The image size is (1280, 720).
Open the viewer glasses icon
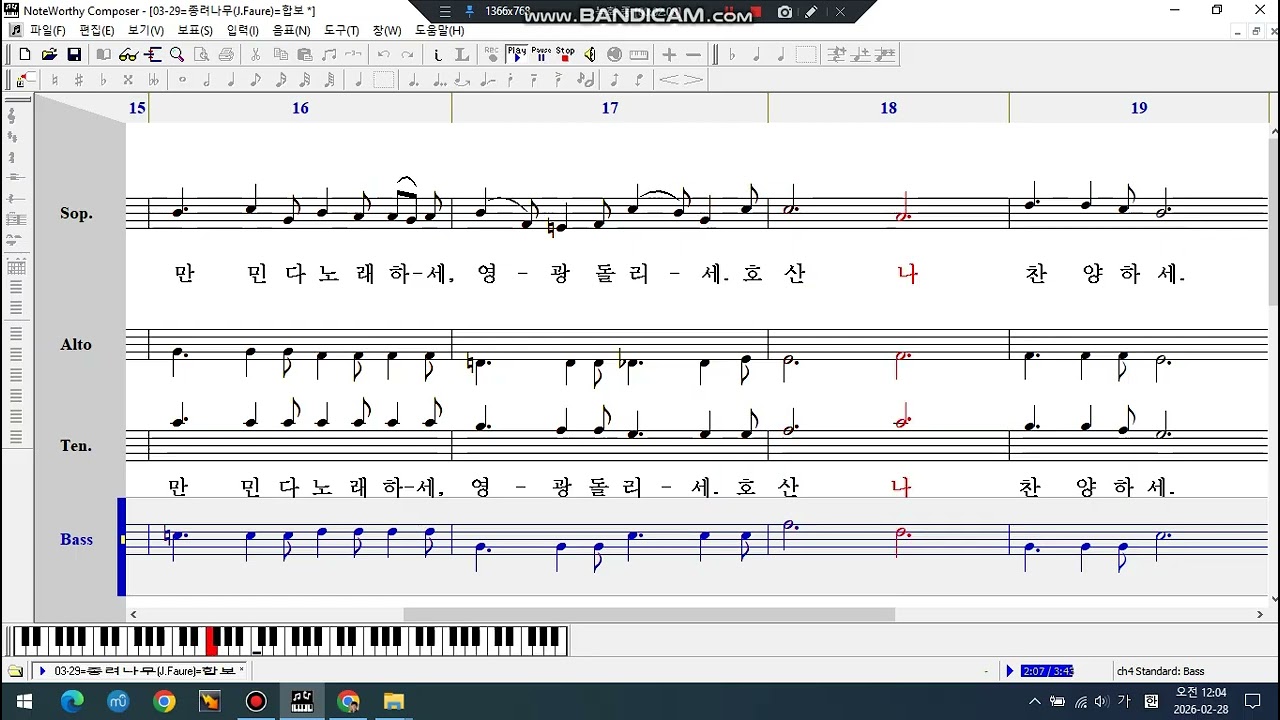(x=128, y=54)
